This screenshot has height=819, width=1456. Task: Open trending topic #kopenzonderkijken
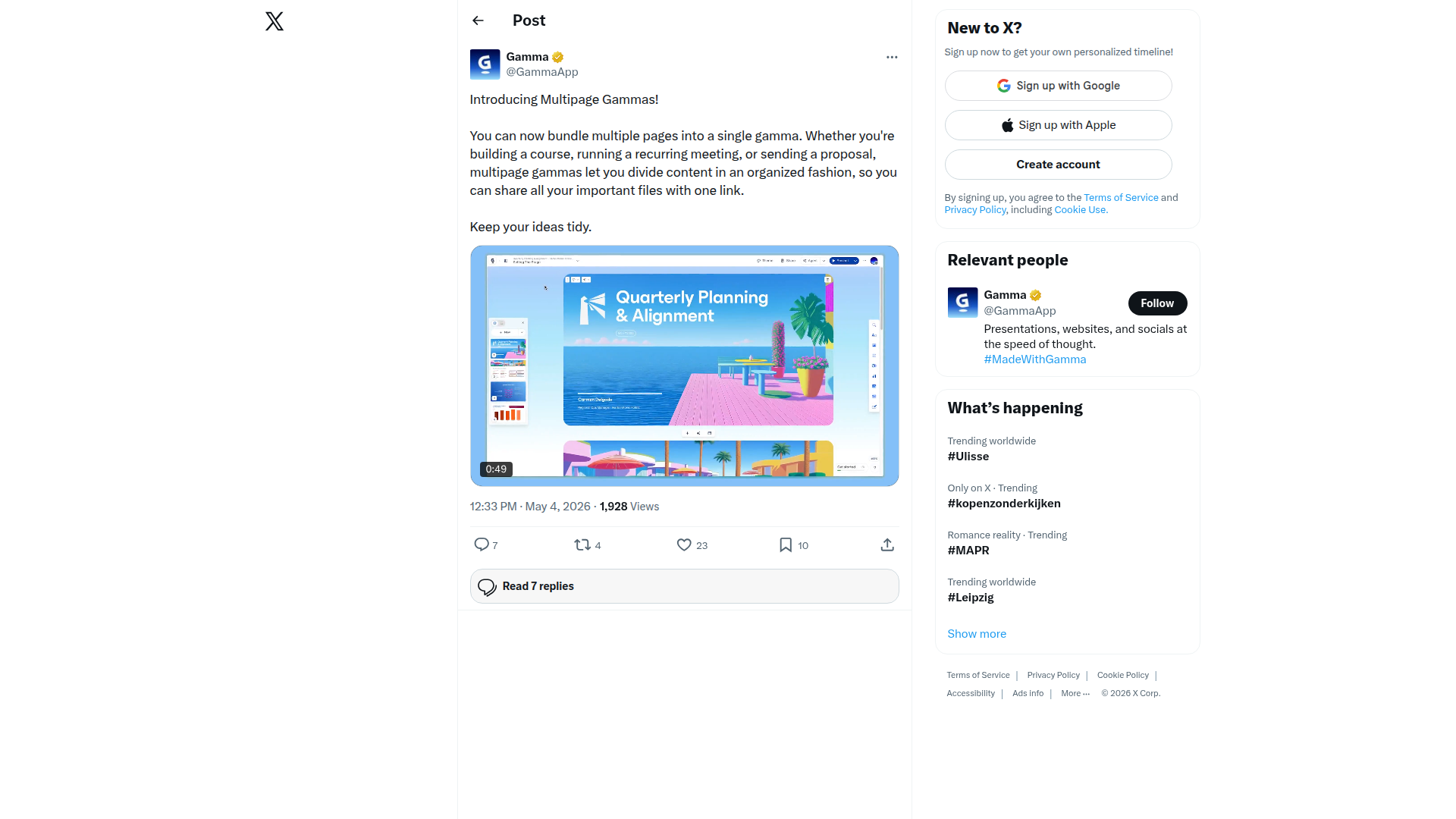click(x=1003, y=504)
